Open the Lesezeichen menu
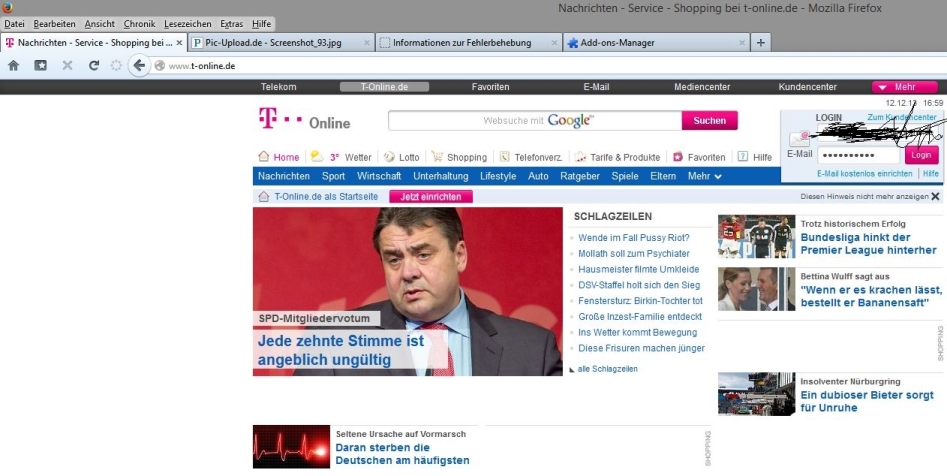The width and height of the screenshot is (947, 476). click(x=188, y=24)
